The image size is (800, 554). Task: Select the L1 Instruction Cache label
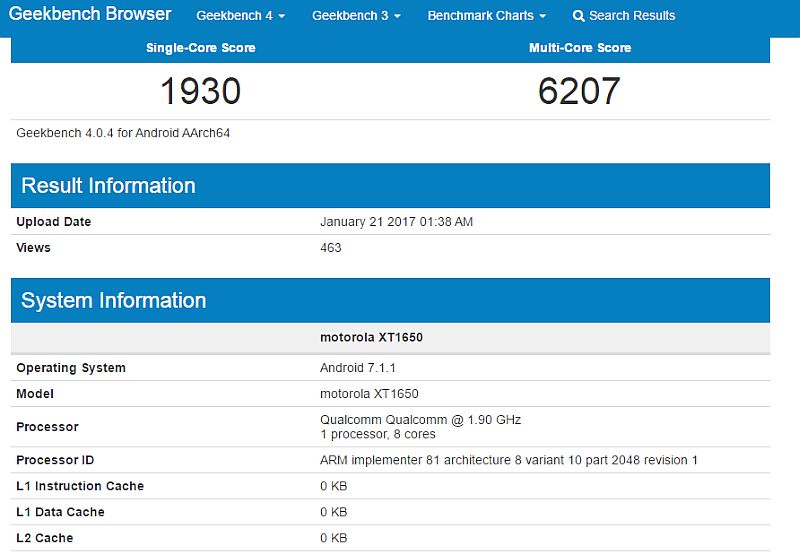click(x=80, y=487)
